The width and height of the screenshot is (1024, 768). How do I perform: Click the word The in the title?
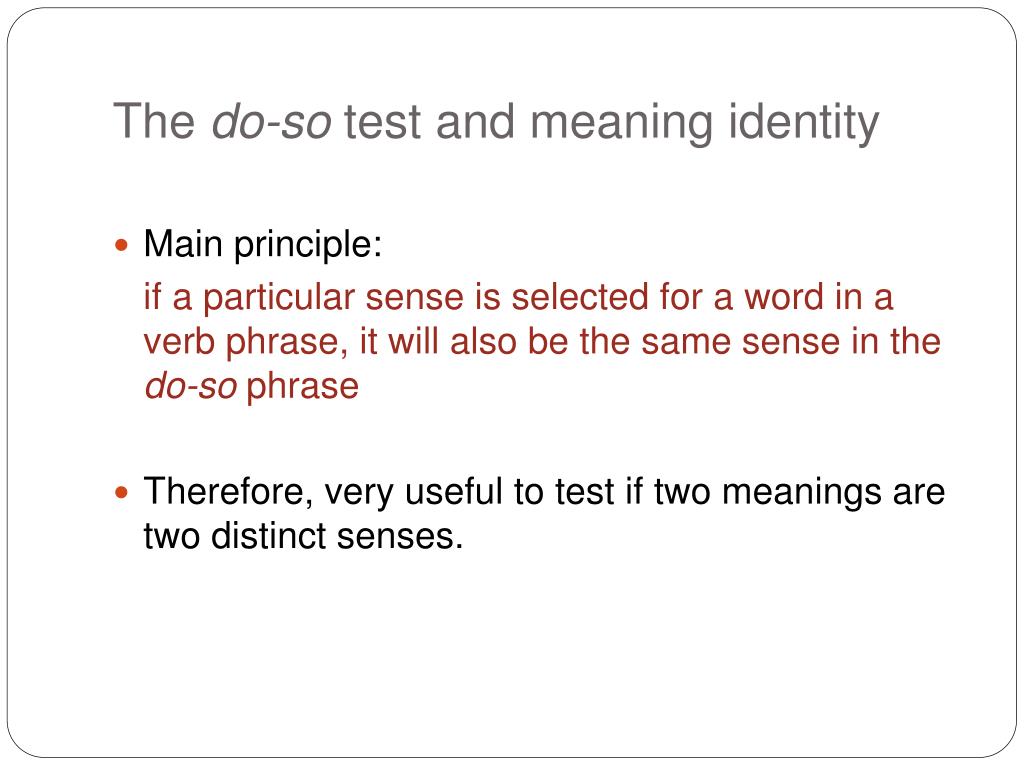pyautogui.click(x=154, y=122)
